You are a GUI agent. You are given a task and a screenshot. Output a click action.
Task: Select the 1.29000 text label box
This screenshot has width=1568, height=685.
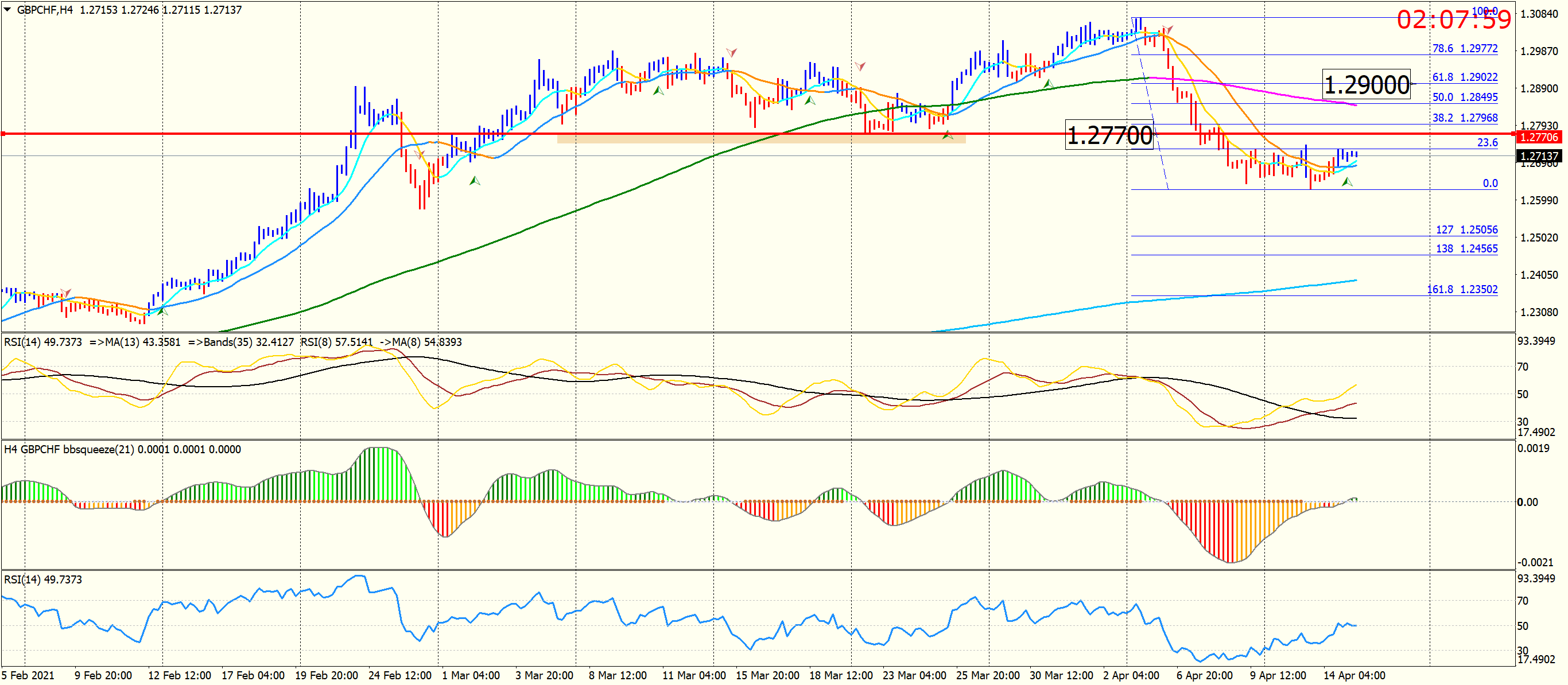tap(1367, 84)
